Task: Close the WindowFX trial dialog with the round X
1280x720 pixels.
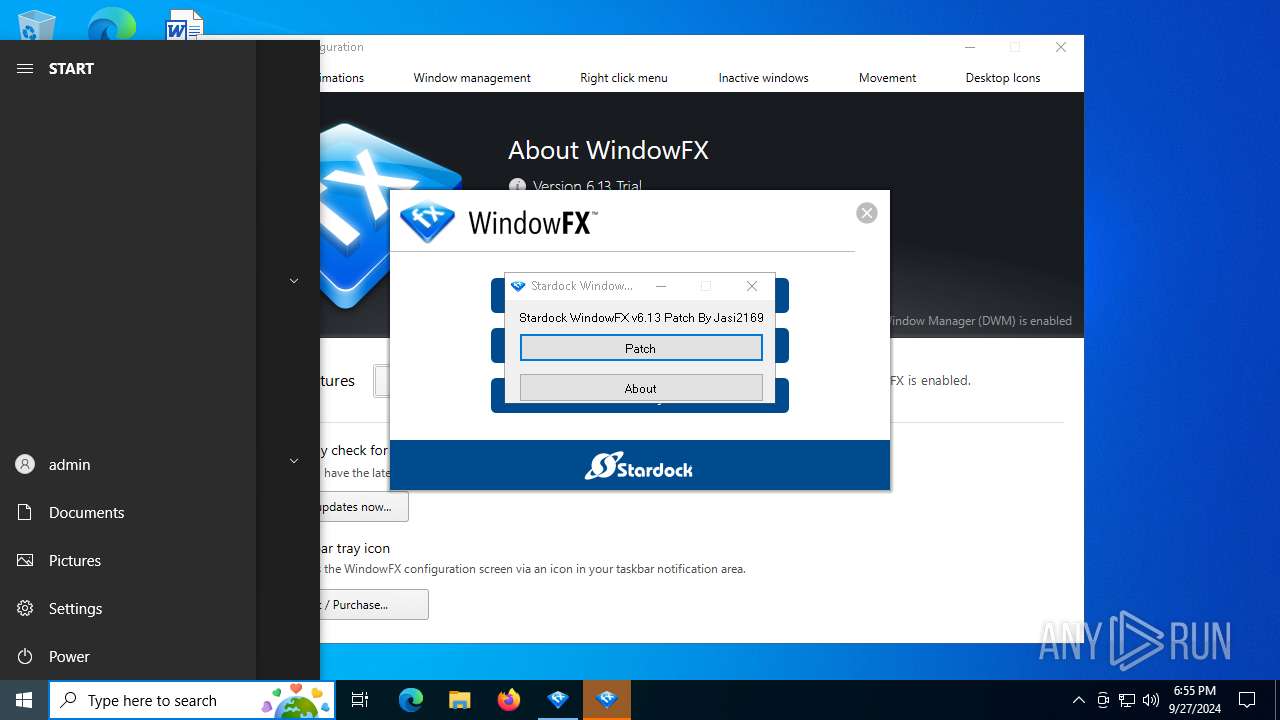Action: click(867, 213)
